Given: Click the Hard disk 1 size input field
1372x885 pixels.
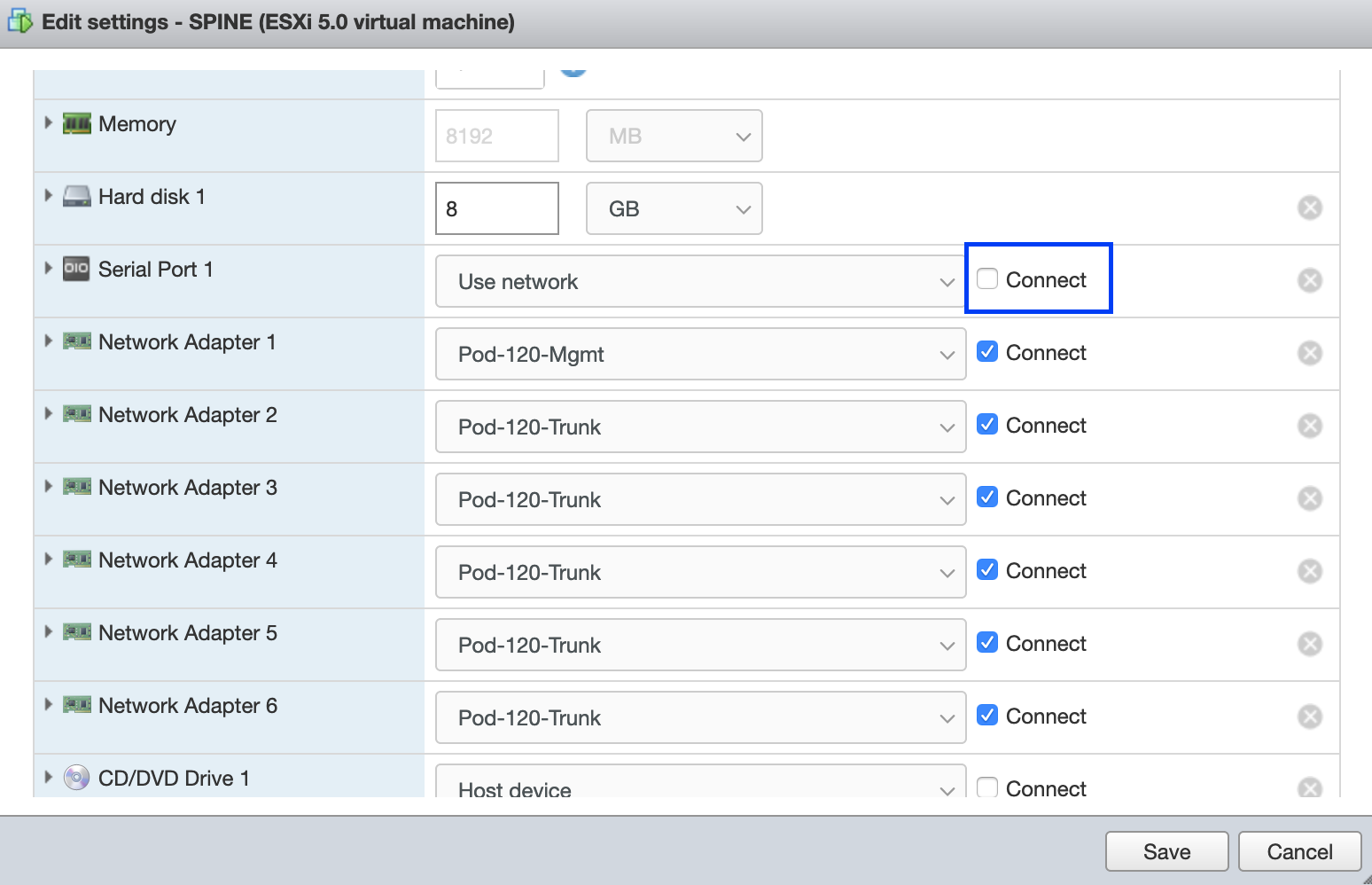Looking at the screenshot, I should click(496, 208).
